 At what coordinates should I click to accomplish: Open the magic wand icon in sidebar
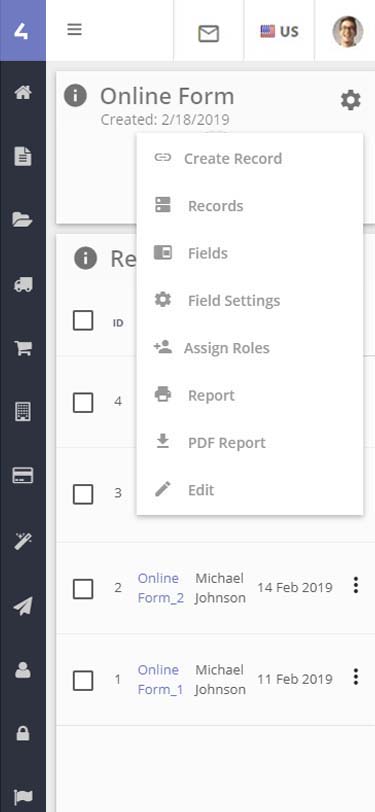coord(23,542)
